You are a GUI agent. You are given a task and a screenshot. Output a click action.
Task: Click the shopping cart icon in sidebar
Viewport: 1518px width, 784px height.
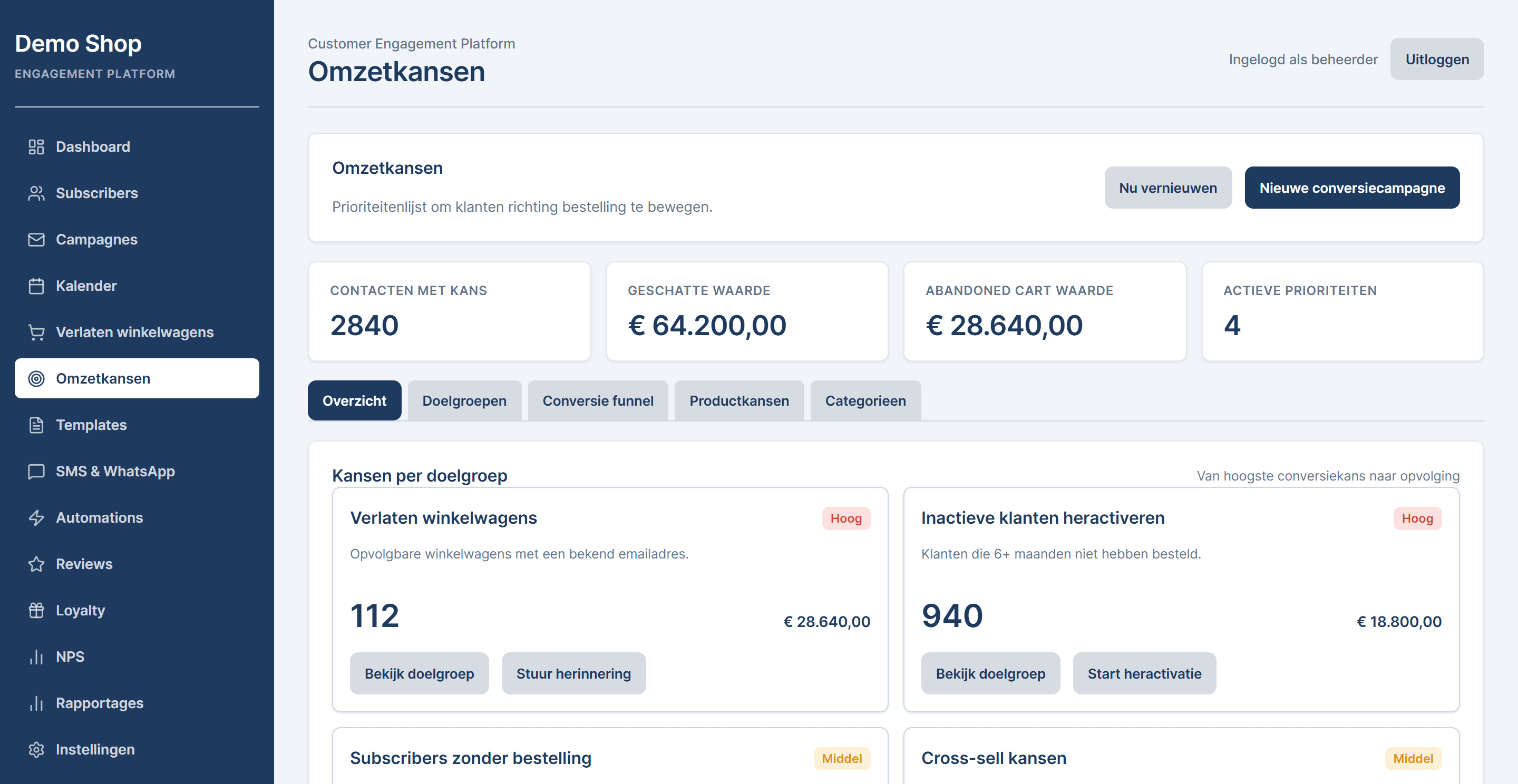point(36,332)
